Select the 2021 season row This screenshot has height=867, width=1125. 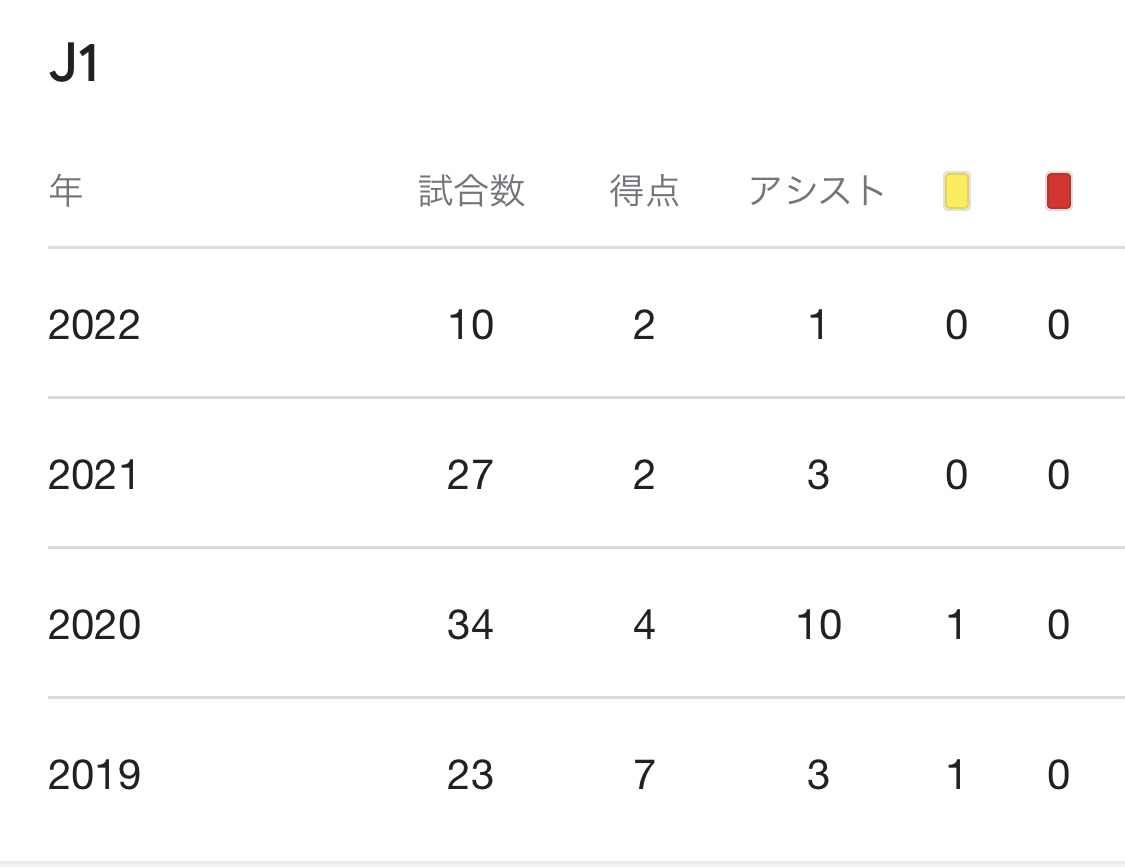pyautogui.click(x=586, y=473)
